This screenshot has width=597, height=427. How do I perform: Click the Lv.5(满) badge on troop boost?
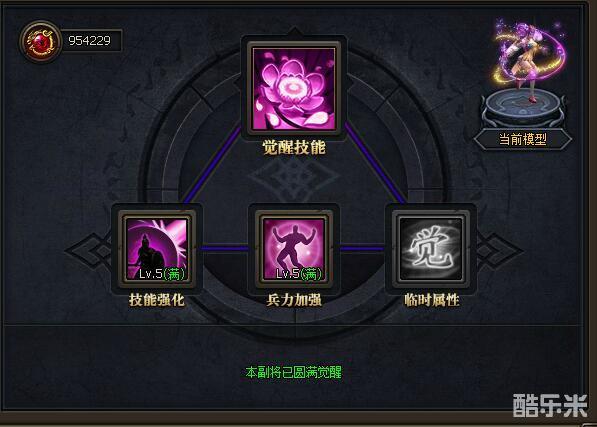coord(299,274)
